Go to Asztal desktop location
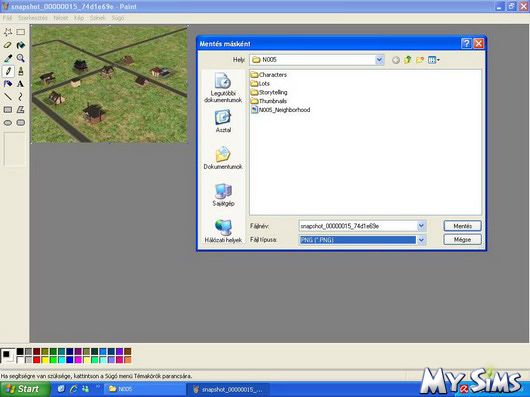The image size is (530, 397). tap(223, 121)
